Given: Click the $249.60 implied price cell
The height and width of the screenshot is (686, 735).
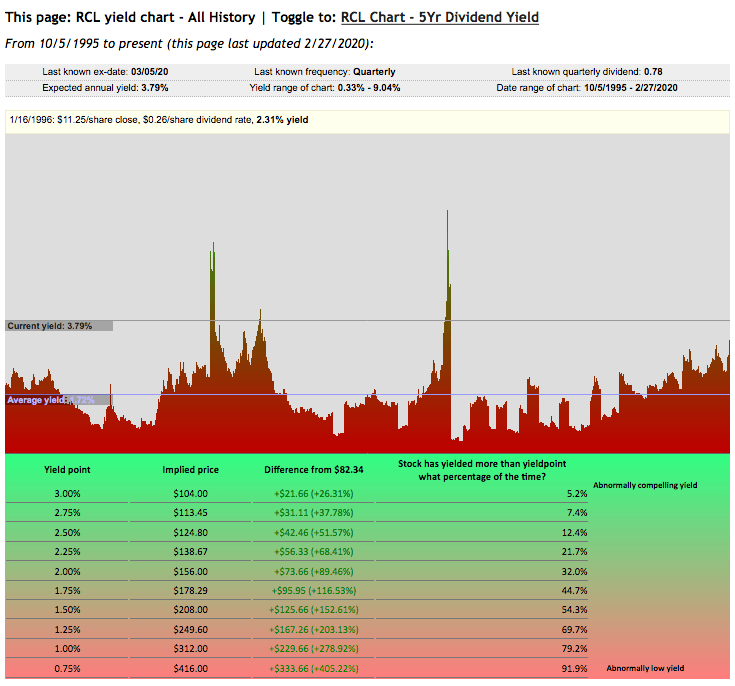Looking at the screenshot, I should [190, 630].
